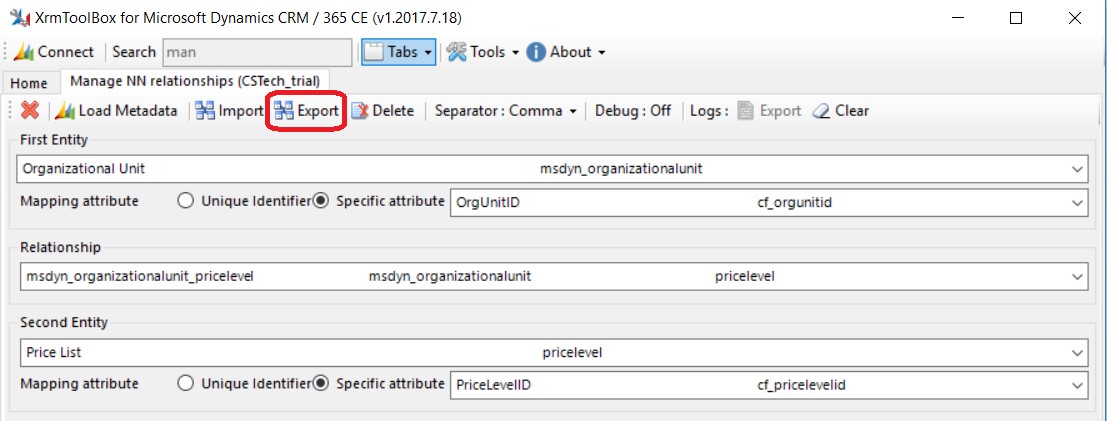1107x421 pixels.
Task: Click the Load Metadata icon
Action: coord(65,111)
